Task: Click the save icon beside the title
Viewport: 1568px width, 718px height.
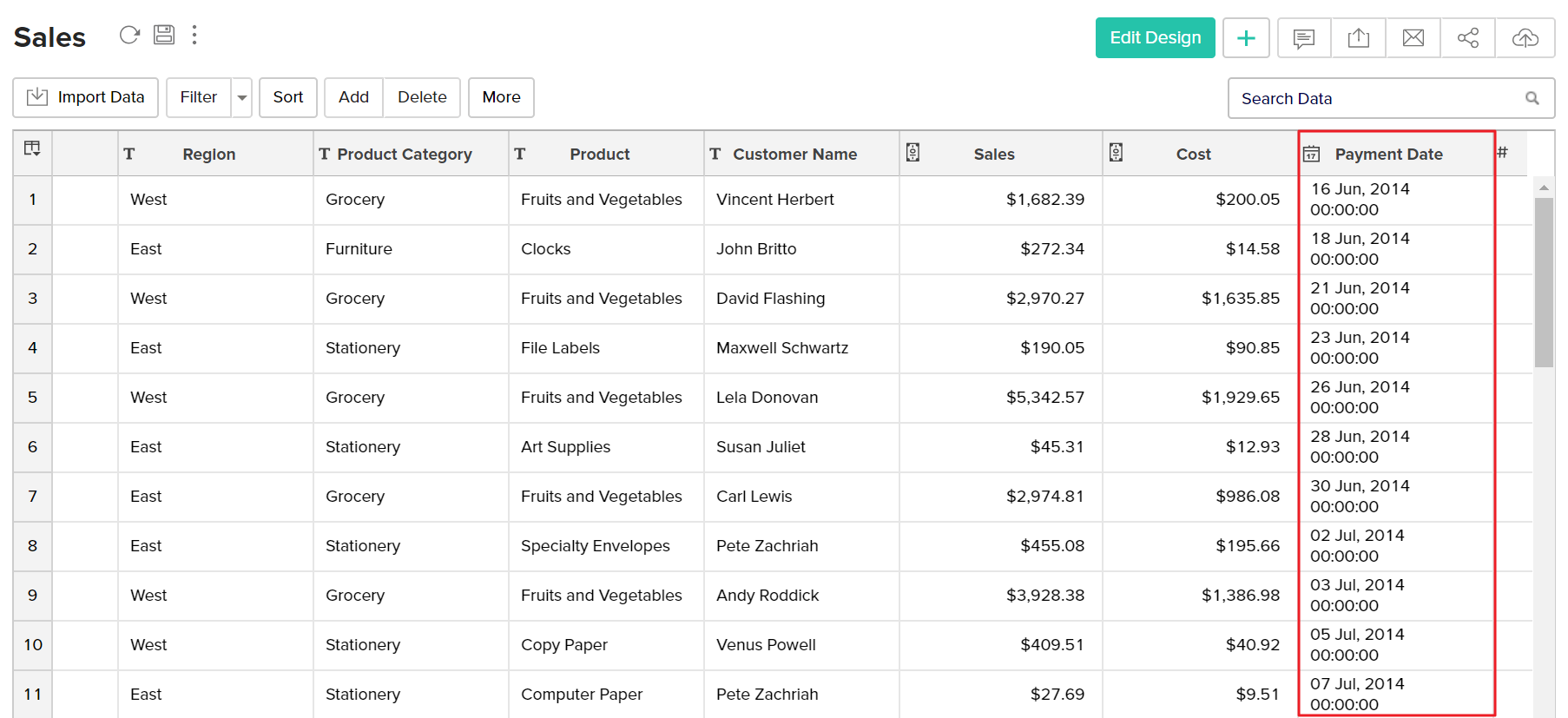Action: [x=164, y=35]
